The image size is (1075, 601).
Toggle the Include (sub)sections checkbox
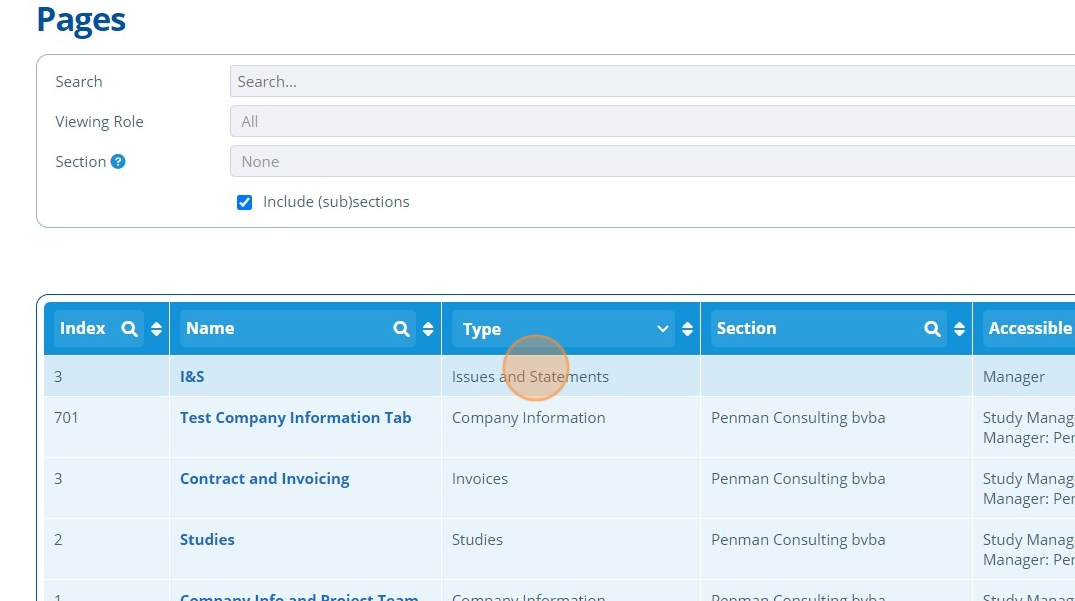(244, 202)
